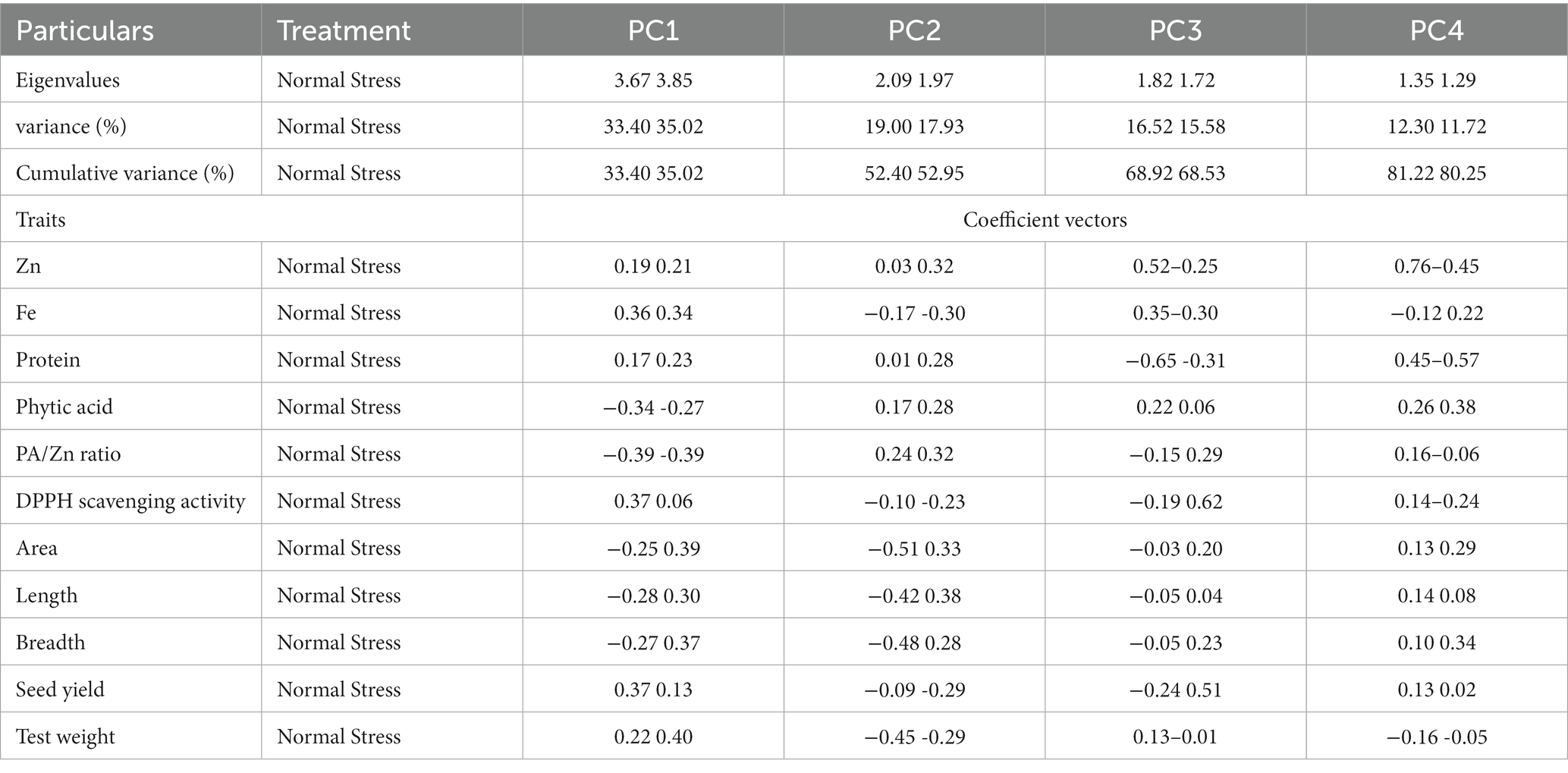Click the Test weight row label
The height and width of the screenshot is (773, 1568).
click(x=65, y=737)
